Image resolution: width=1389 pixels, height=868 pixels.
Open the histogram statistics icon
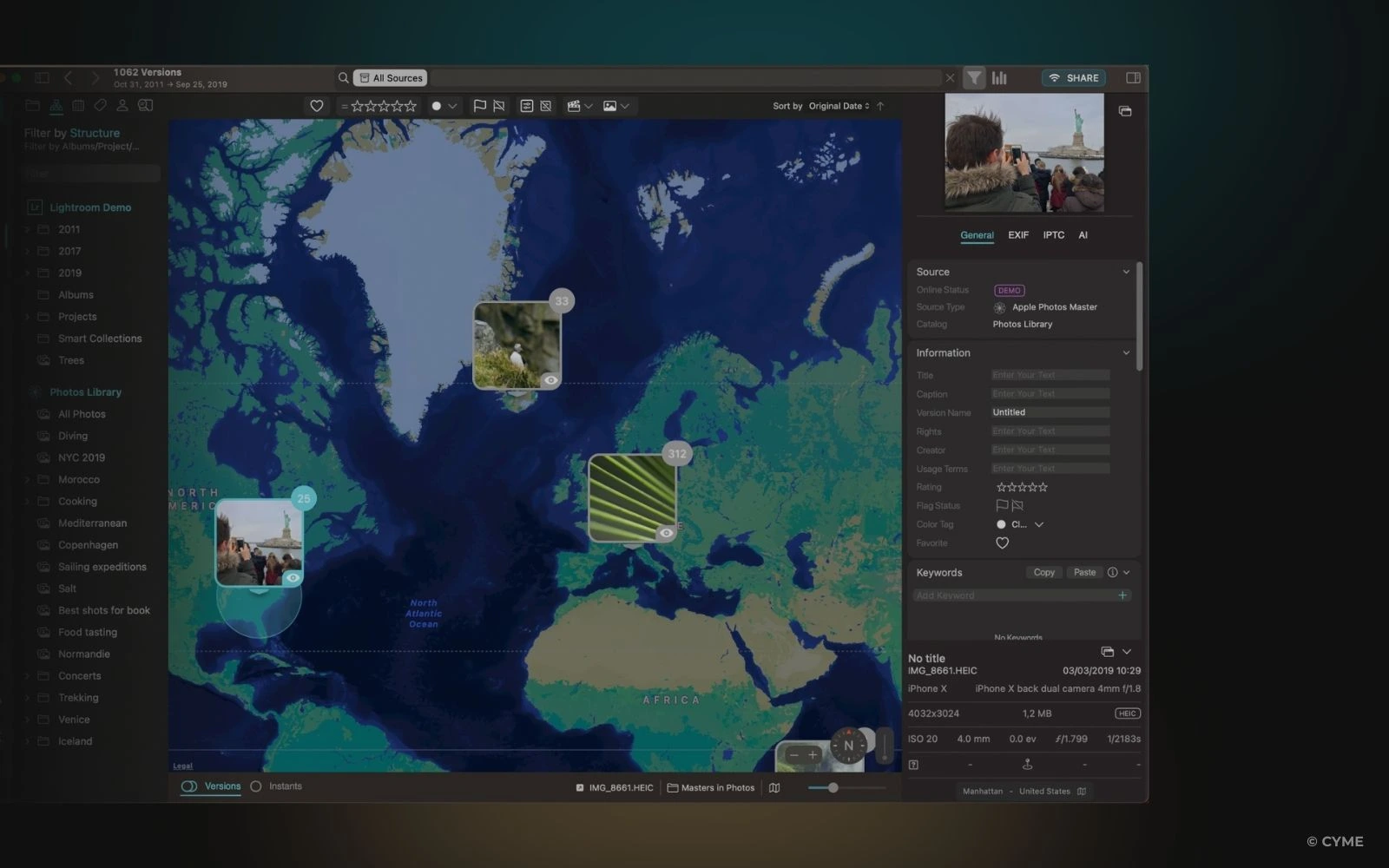[1000, 78]
